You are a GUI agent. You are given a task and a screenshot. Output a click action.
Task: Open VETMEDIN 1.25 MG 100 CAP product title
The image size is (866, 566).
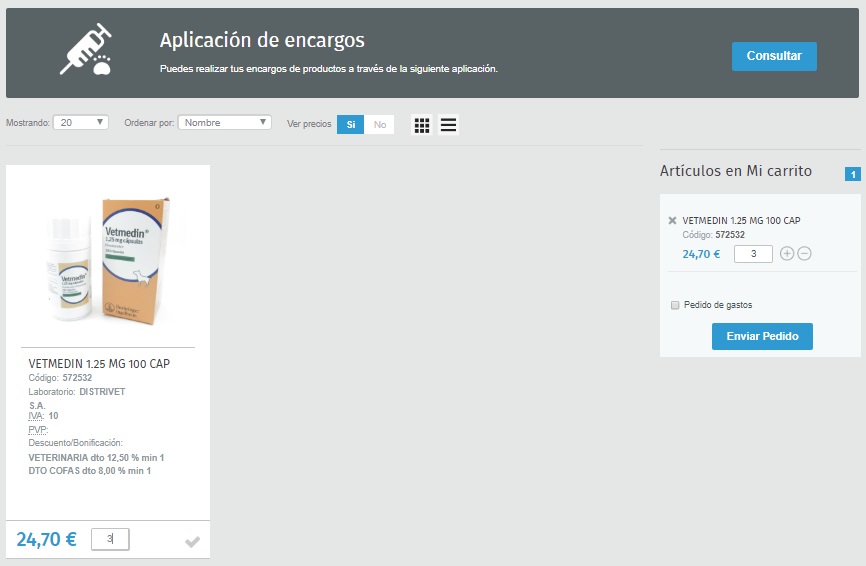coord(99,364)
